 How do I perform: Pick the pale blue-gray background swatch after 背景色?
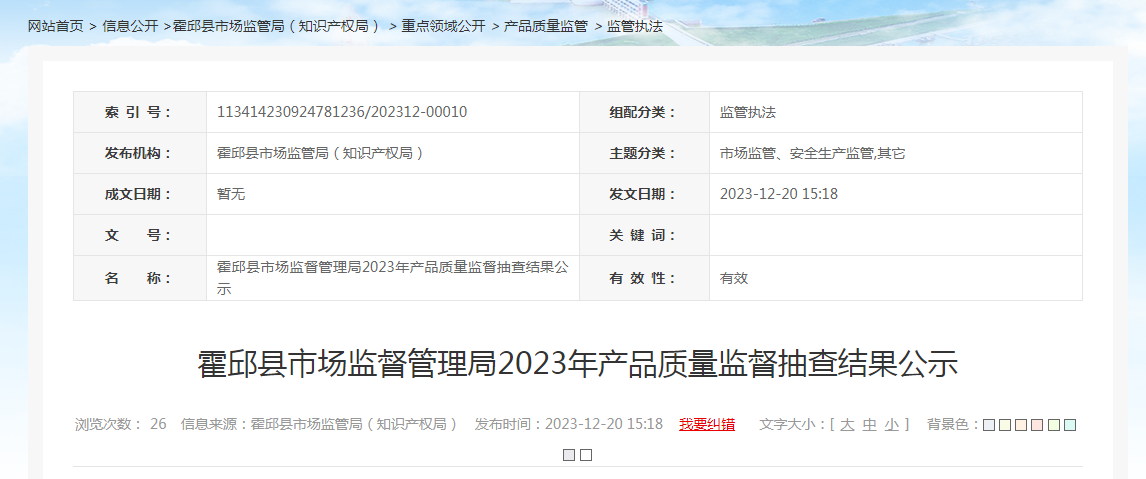coord(989,425)
